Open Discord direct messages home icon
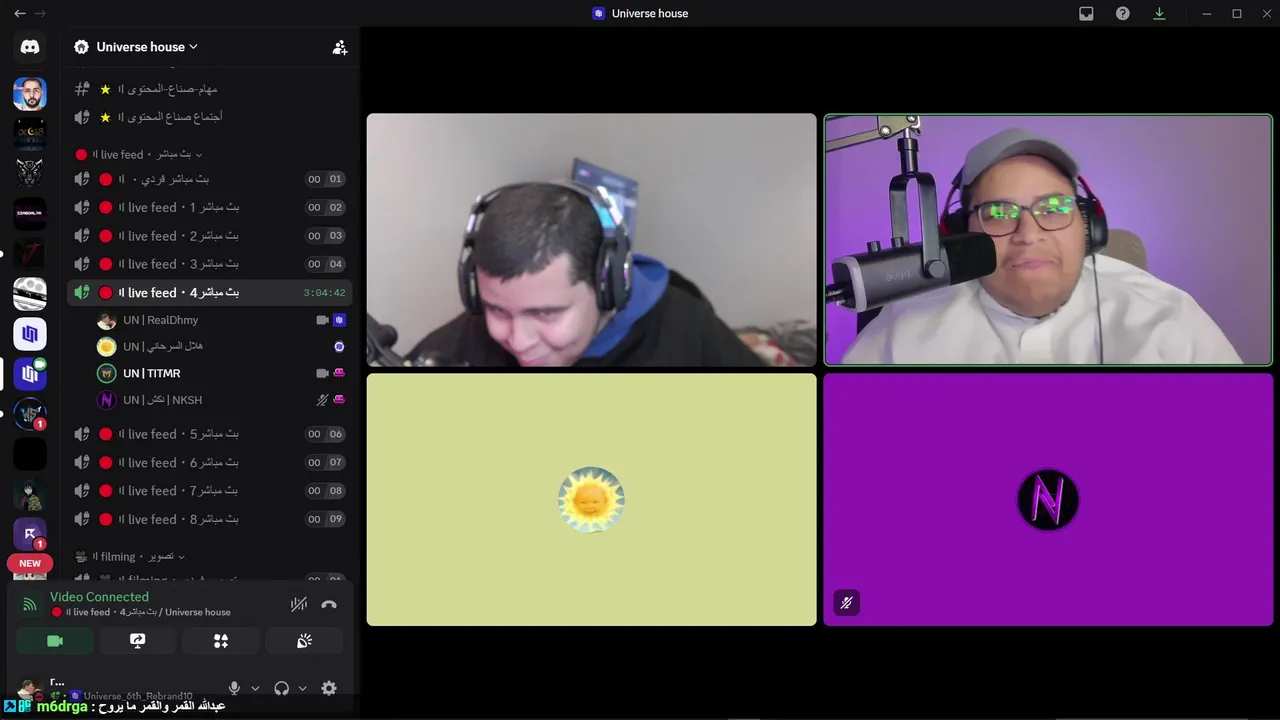Screen dimensions: 1280x720 [30, 47]
